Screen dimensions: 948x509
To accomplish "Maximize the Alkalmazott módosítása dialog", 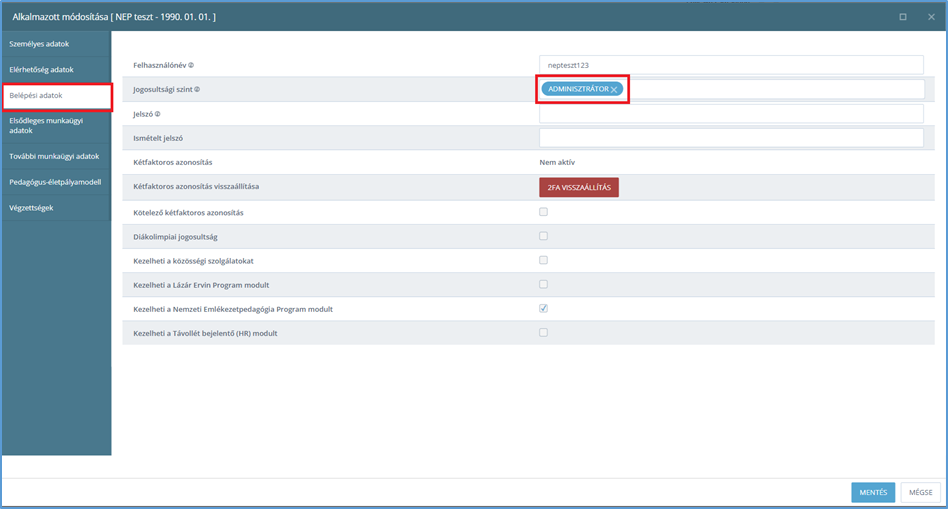I will click(x=903, y=17).
